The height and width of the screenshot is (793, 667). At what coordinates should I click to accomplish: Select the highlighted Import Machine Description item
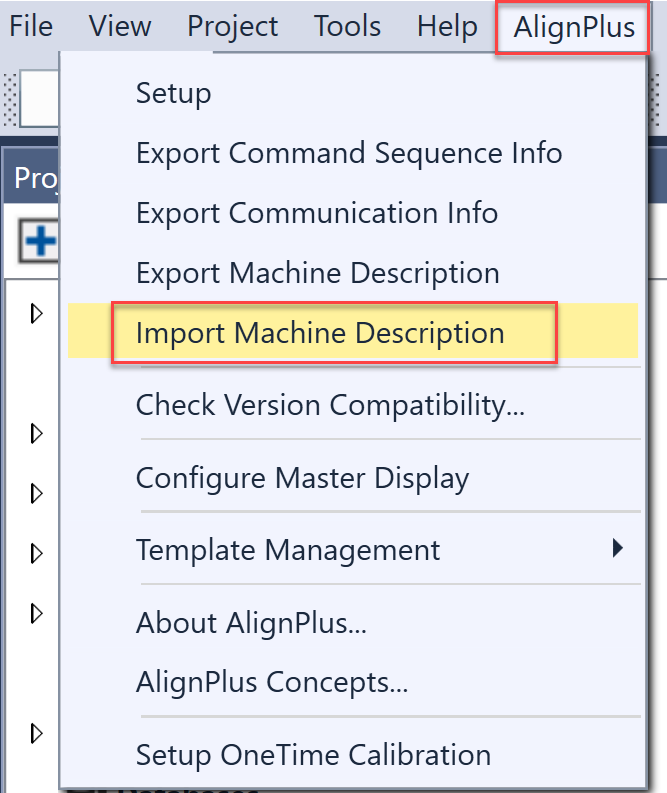point(320,333)
